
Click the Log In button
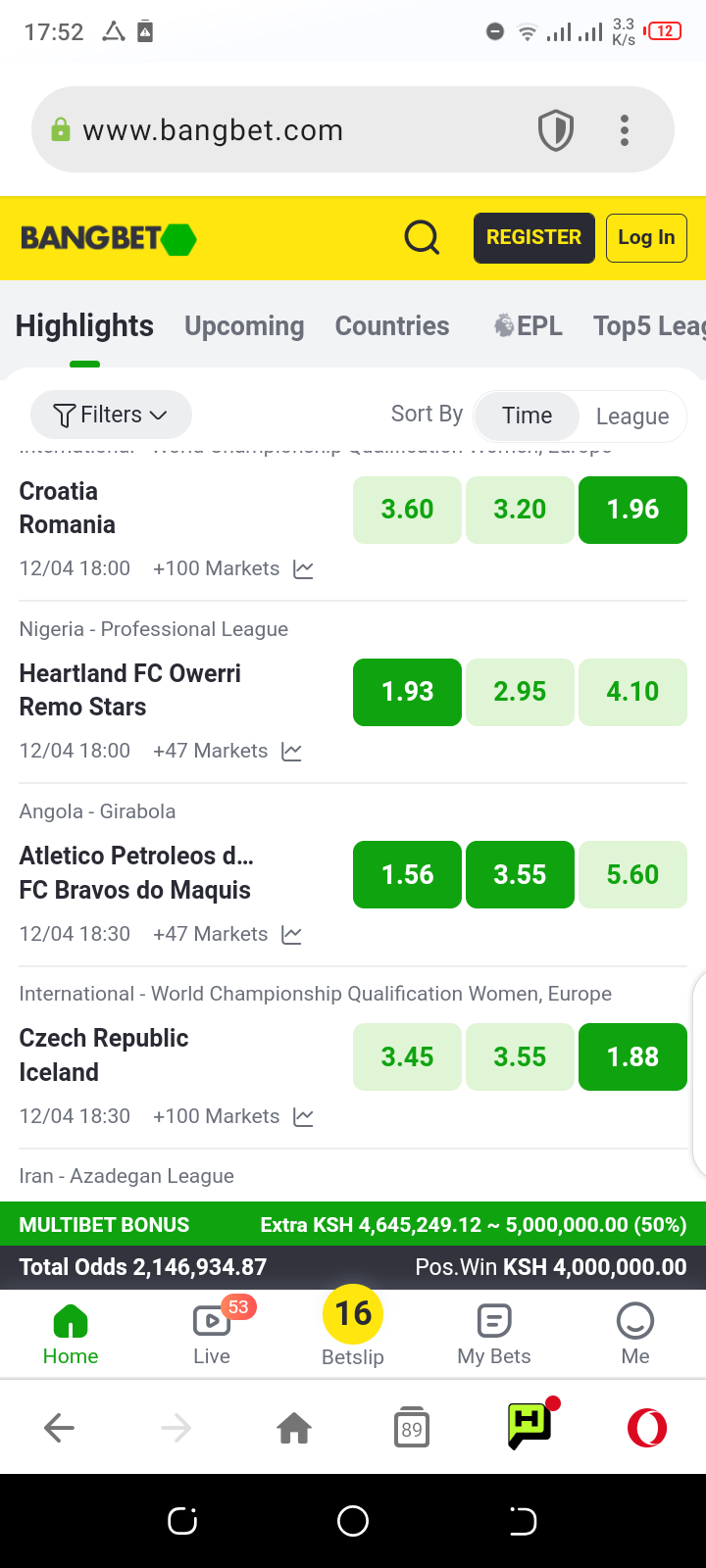click(x=646, y=238)
